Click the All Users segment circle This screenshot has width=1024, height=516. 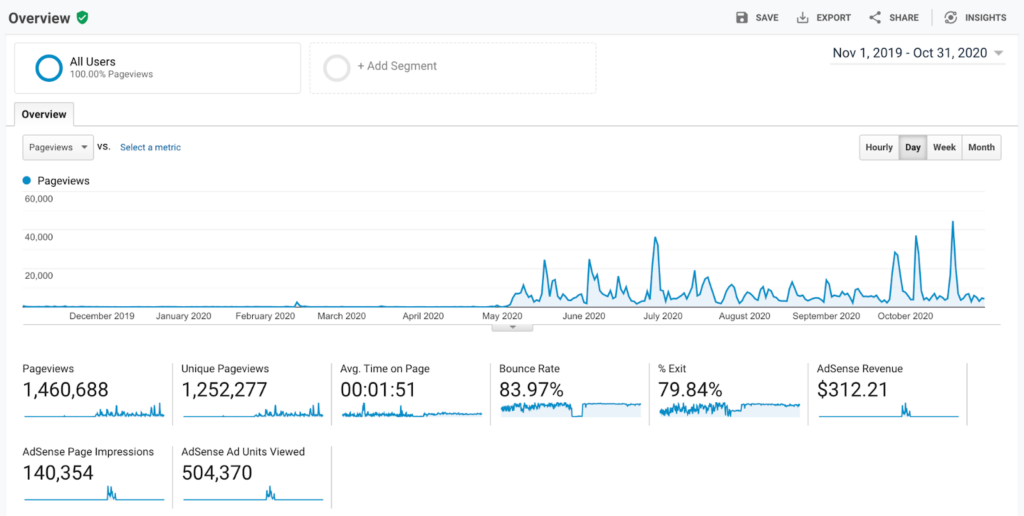pos(49,68)
